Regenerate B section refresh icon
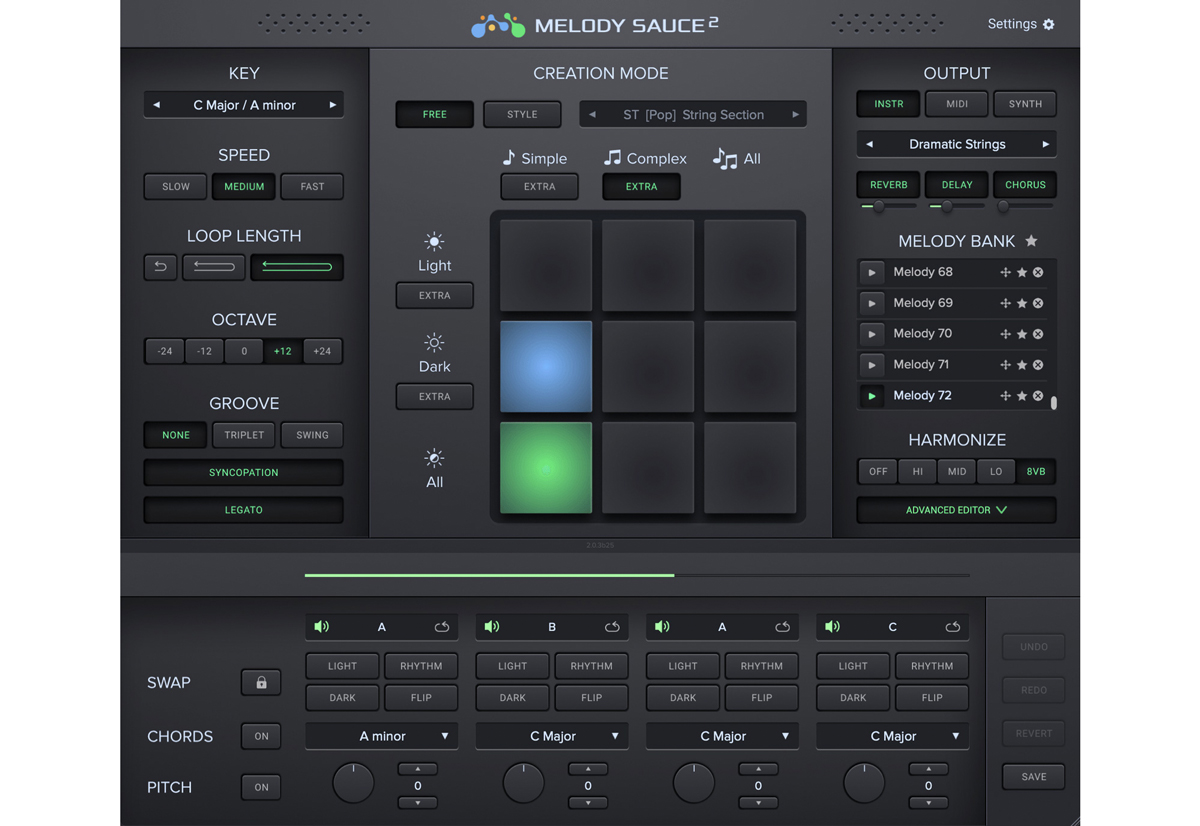The height and width of the screenshot is (826, 1200). coord(612,627)
